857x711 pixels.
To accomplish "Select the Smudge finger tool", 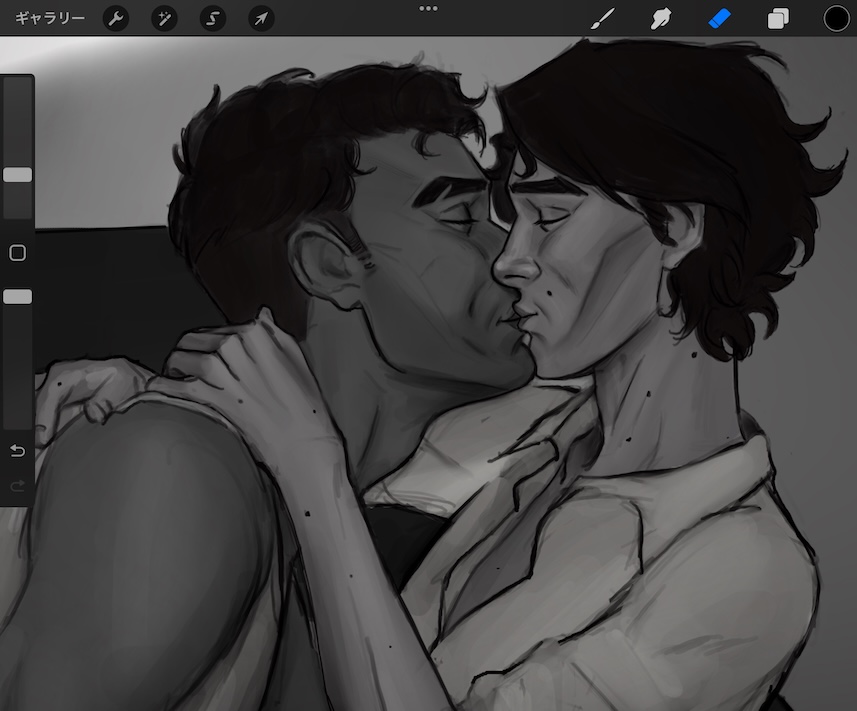I will click(660, 19).
